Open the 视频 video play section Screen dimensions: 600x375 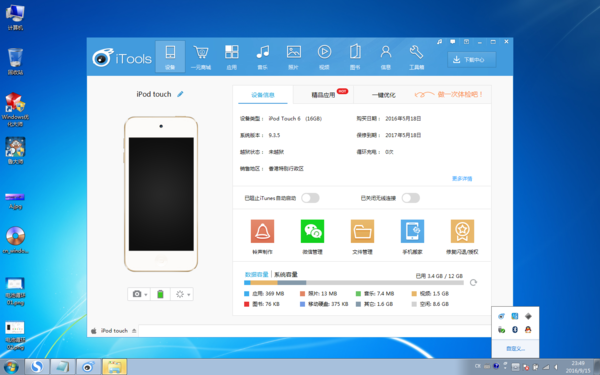324,57
